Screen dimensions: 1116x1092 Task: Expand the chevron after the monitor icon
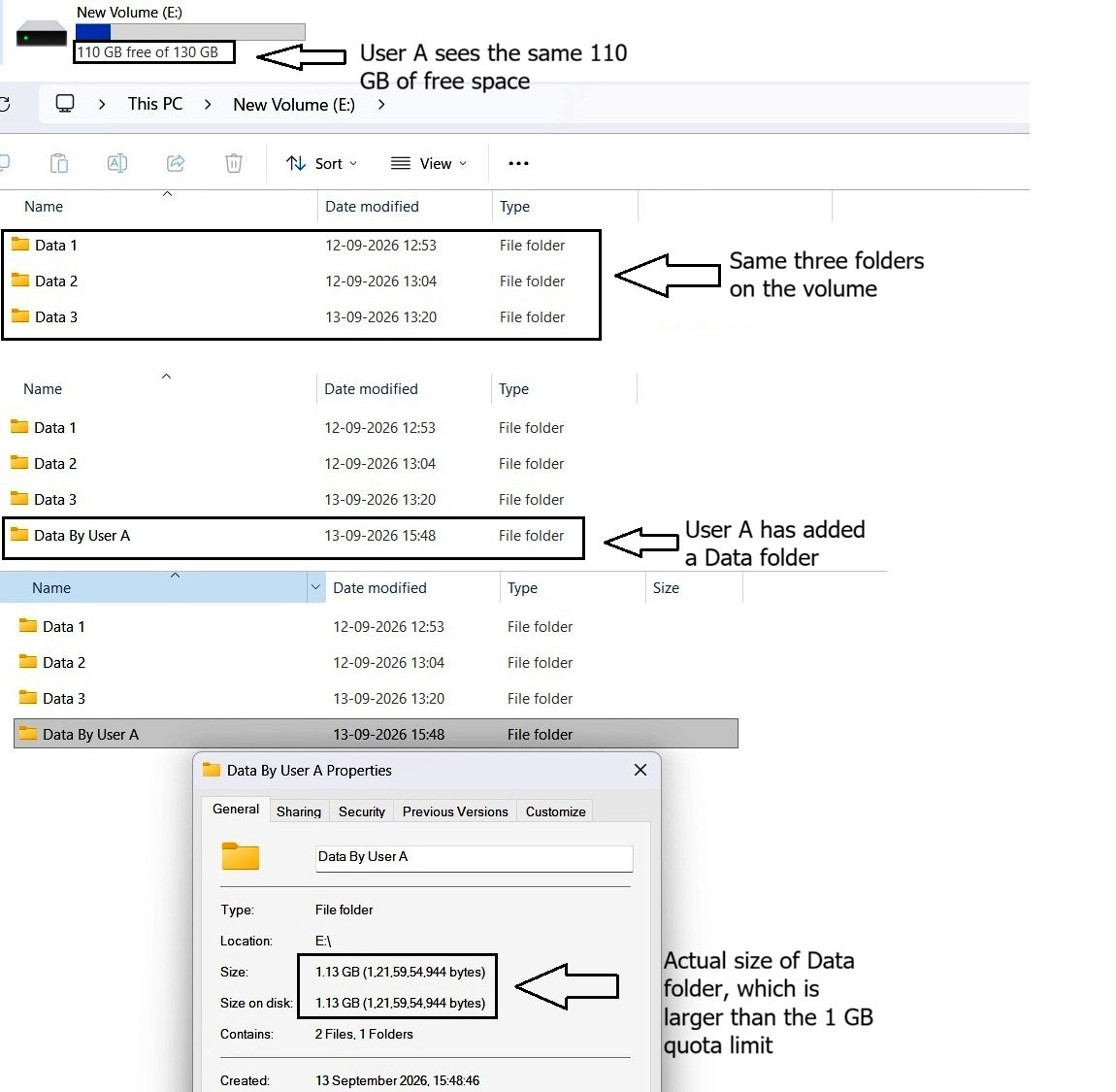pyautogui.click(x=102, y=105)
